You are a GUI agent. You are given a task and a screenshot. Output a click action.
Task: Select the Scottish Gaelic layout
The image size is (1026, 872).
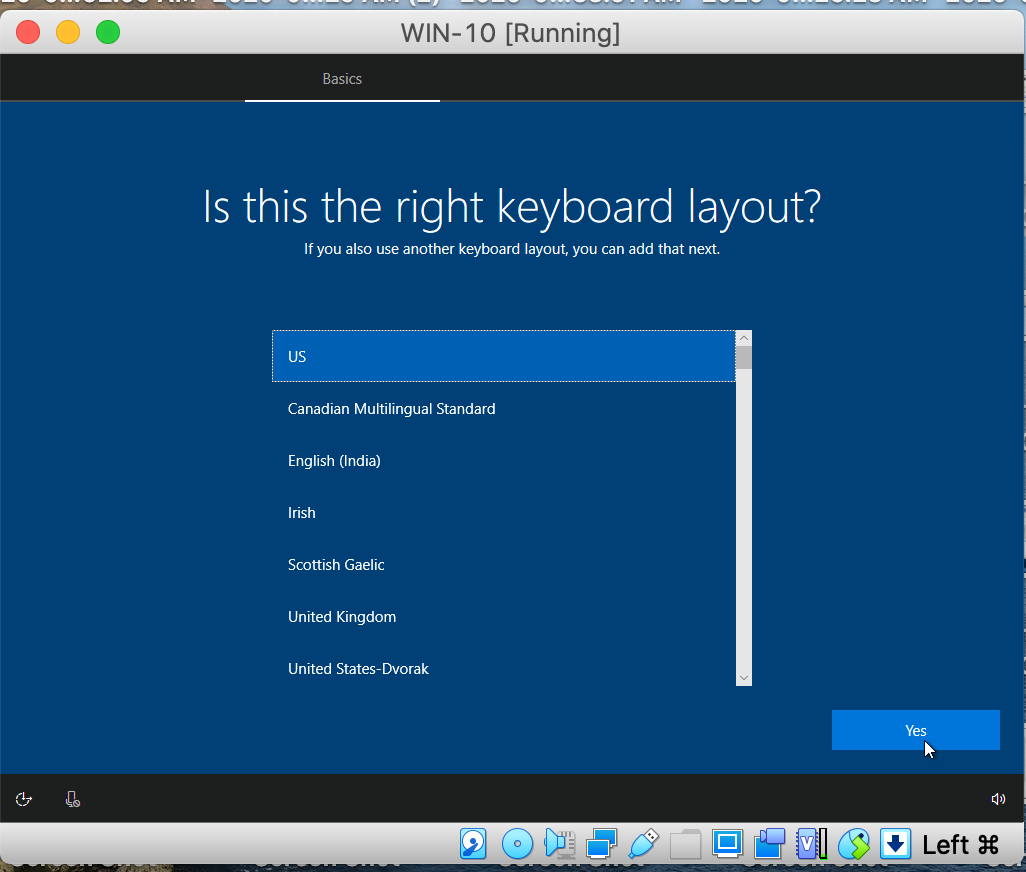pos(504,565)
